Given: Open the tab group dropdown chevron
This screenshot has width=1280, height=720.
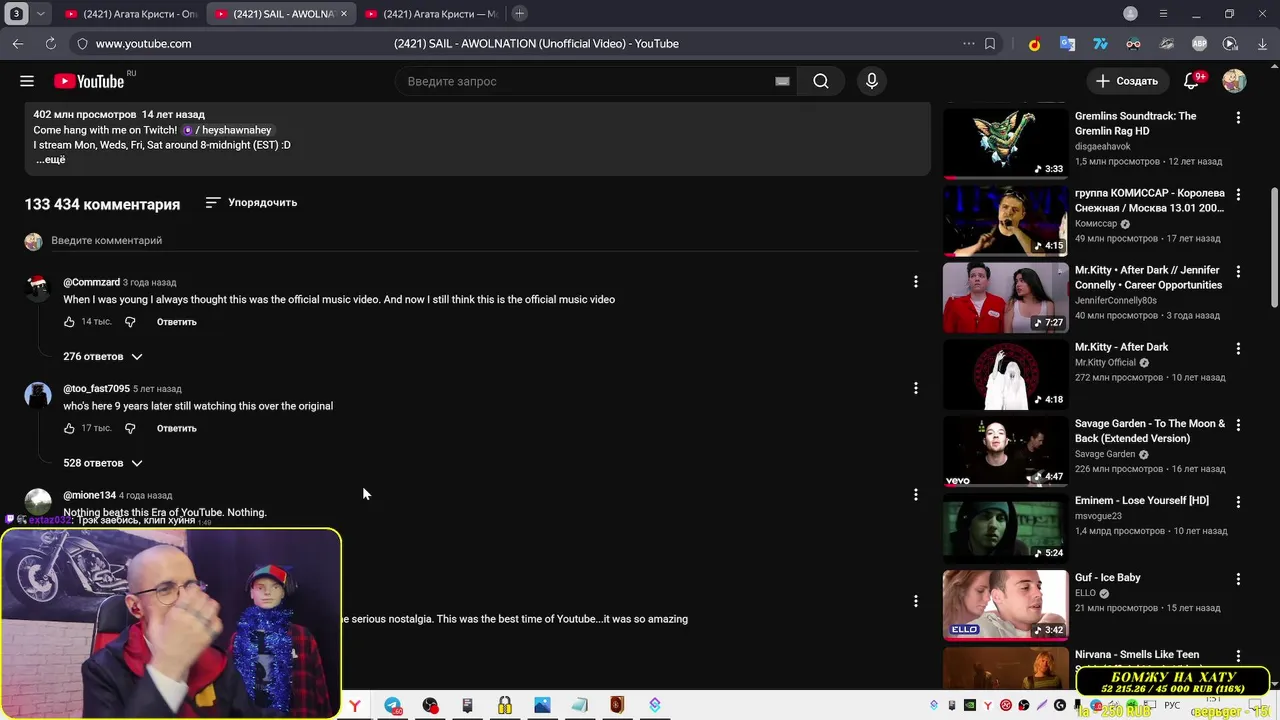Looking at the screenshot, I should (x=40, y=14).
